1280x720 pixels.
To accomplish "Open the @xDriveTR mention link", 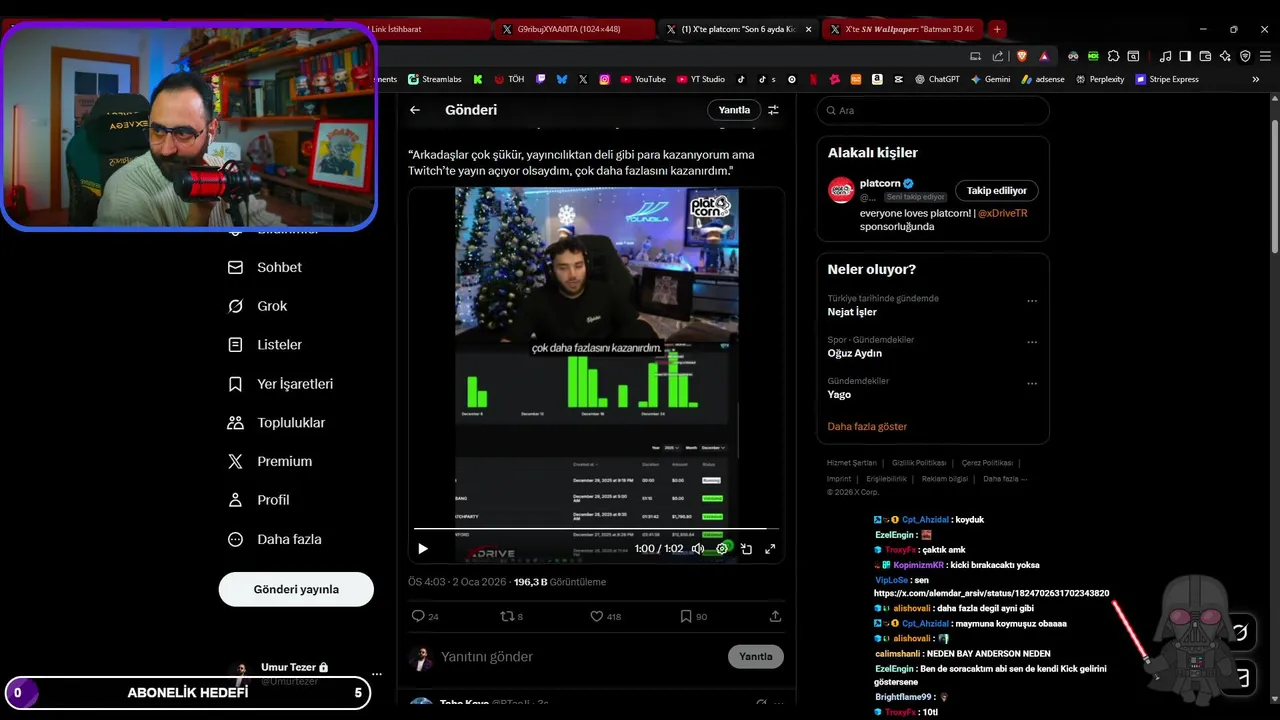I will click(1002, 213).
